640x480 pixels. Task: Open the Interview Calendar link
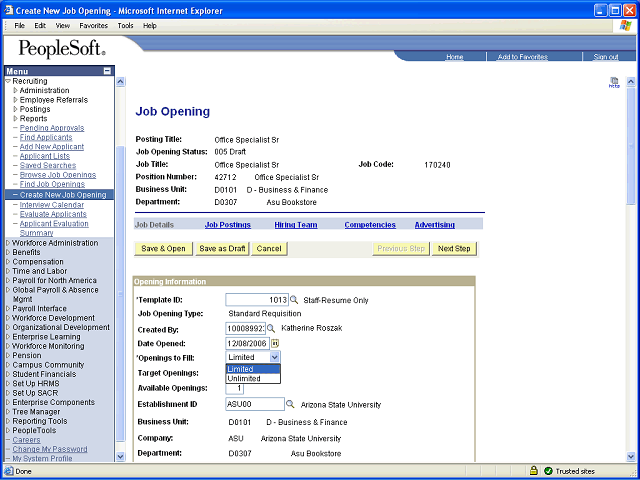point(52,204)
